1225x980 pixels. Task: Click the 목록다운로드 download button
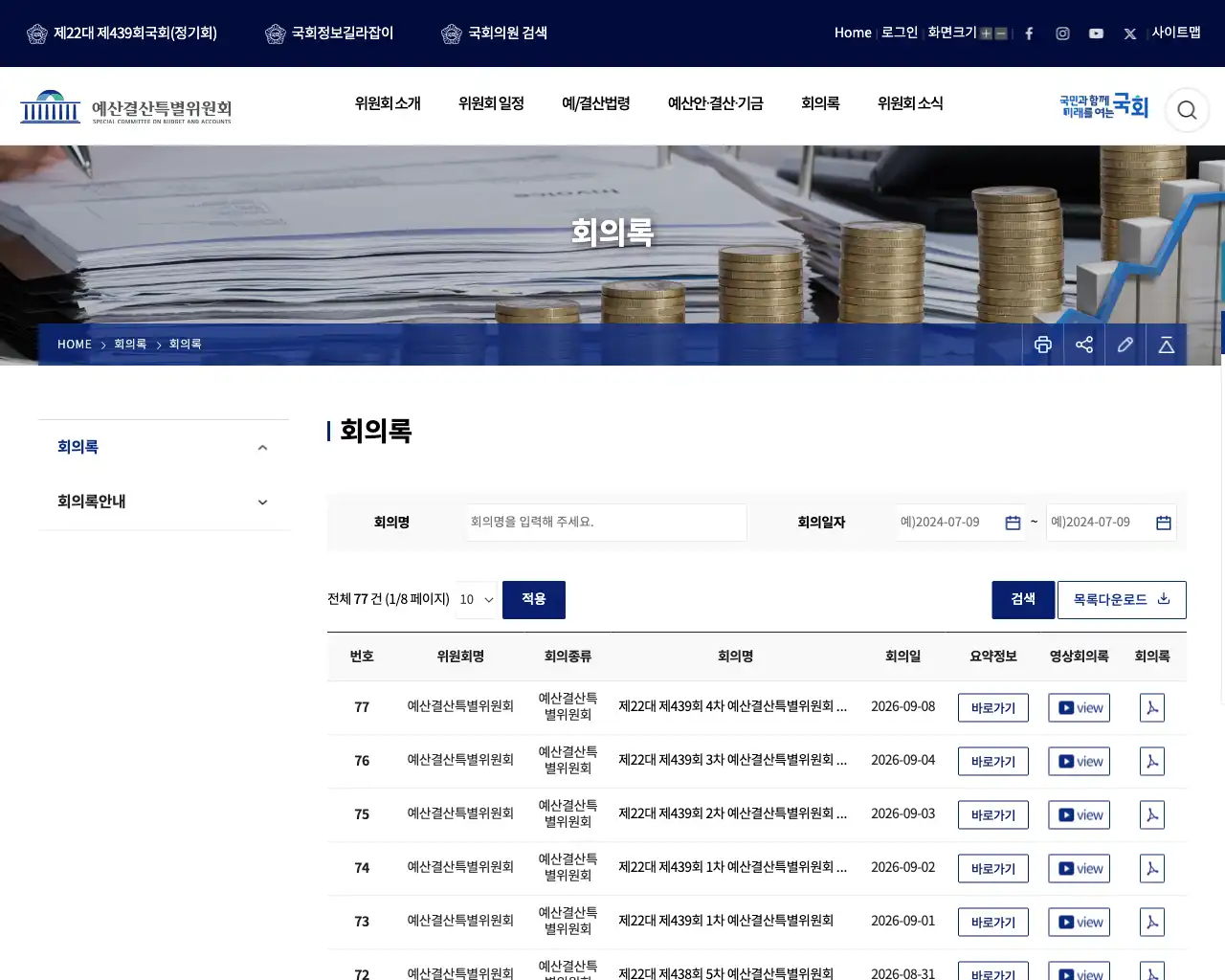[x=1122, y=600]
